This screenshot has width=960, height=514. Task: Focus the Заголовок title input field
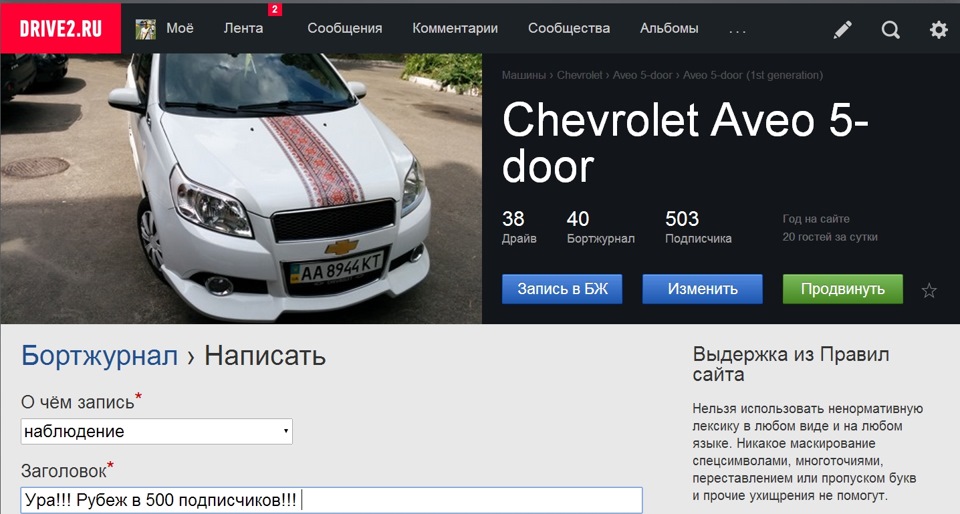[331, 500]
